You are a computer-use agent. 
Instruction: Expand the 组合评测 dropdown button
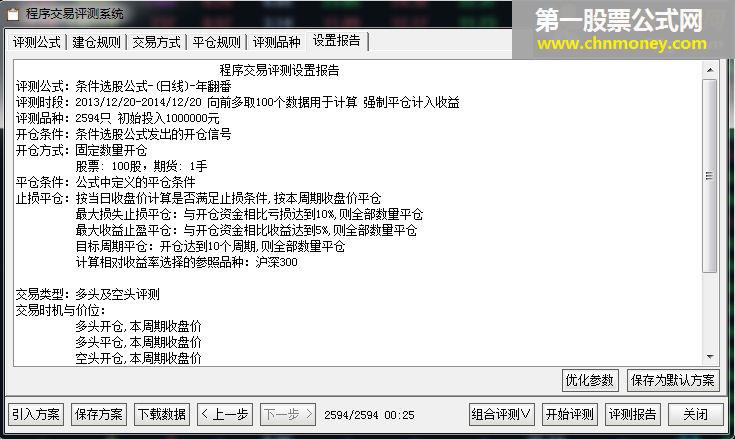click(x=502, y=414)
